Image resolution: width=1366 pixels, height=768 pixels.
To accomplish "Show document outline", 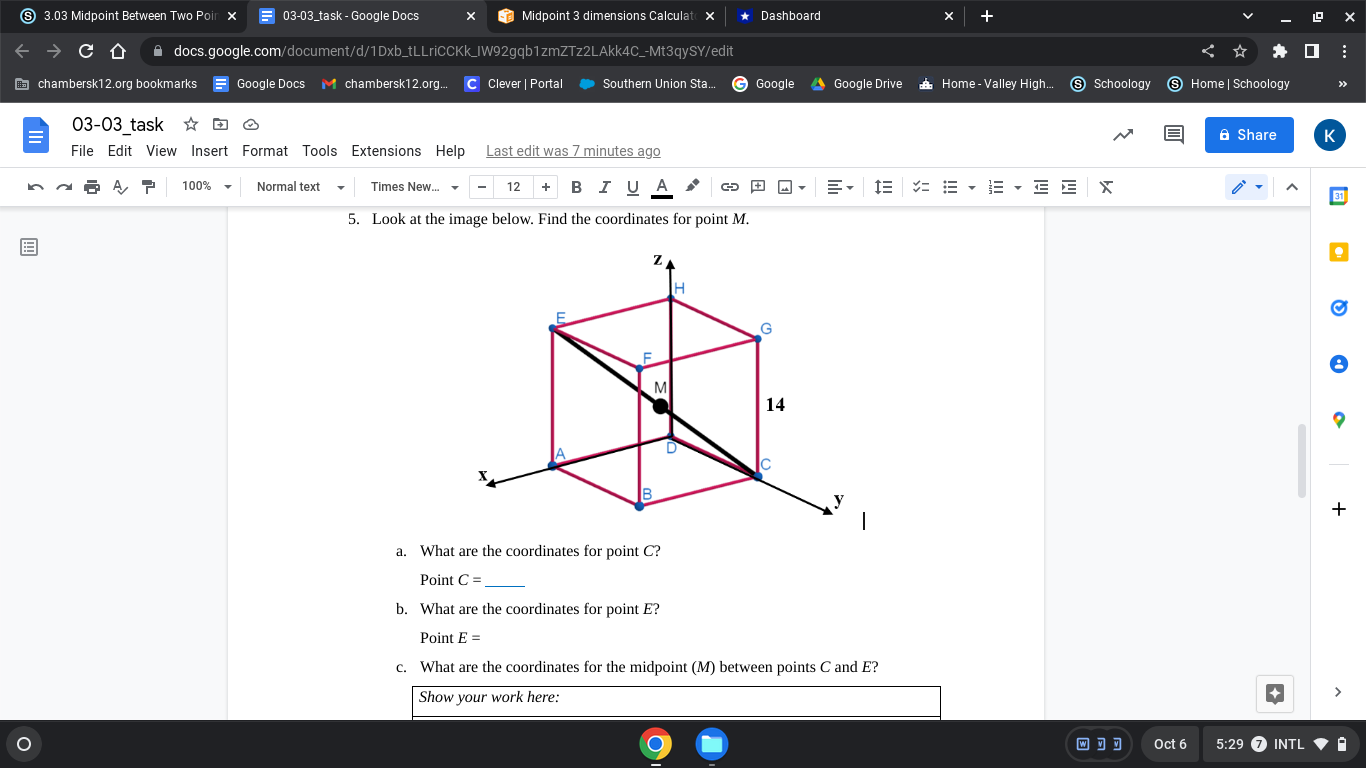I will (29, 245).
